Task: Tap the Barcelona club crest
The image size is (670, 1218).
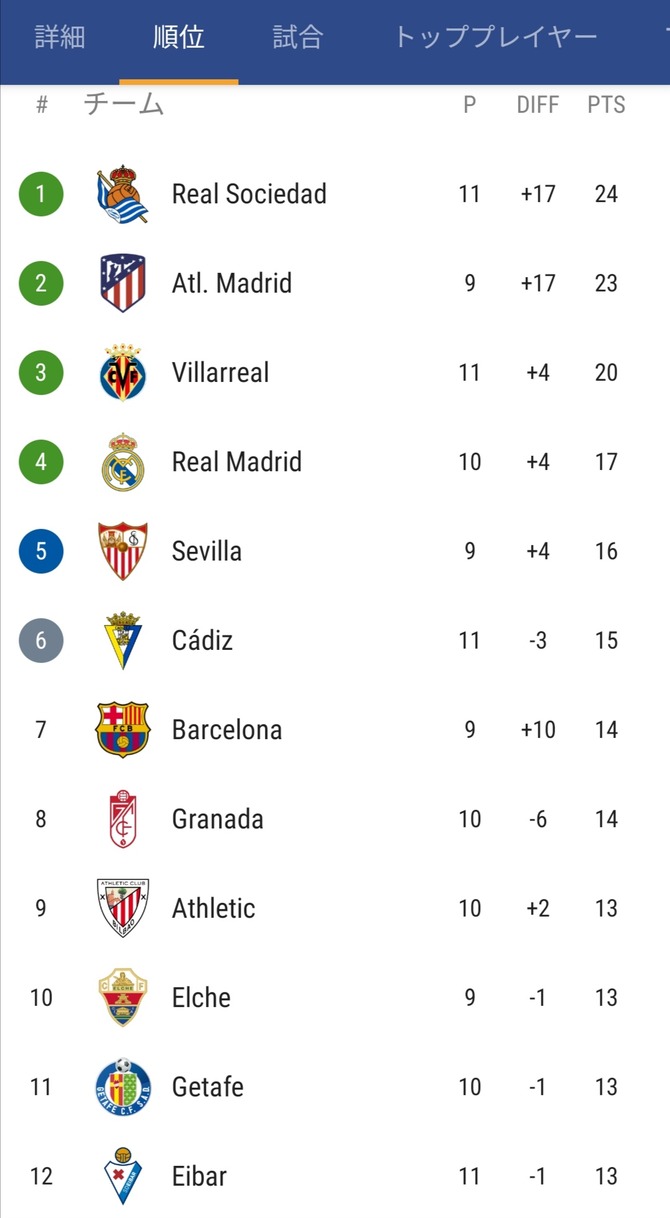Action: [123, 729]
